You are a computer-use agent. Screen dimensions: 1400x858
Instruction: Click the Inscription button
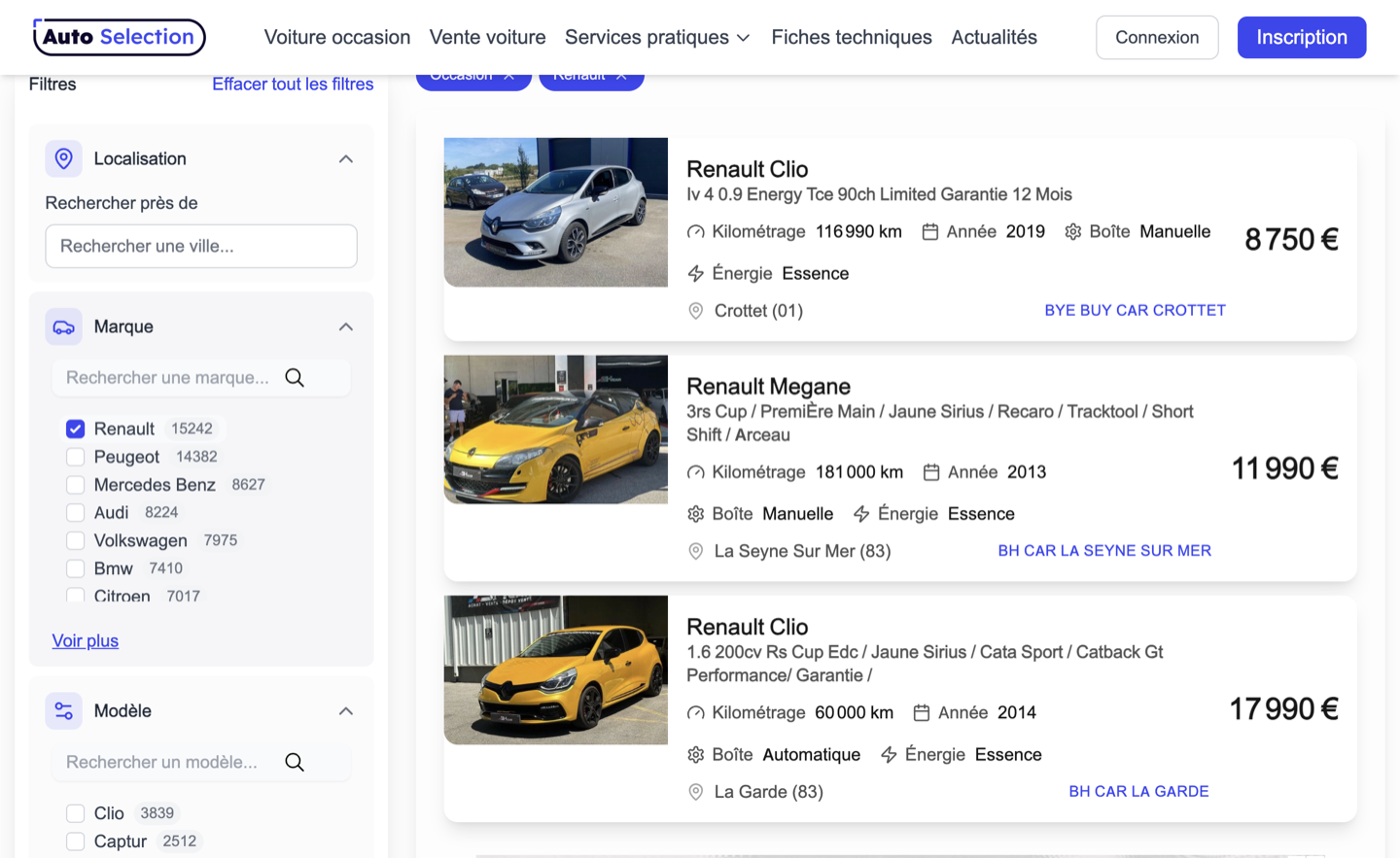click(x=1302, y=37)
